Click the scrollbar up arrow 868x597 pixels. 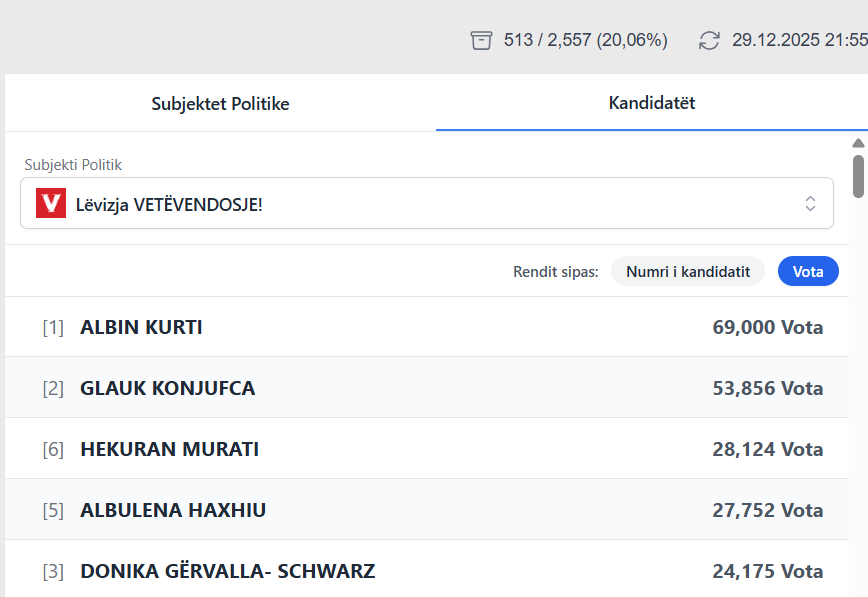tap(858, 143)
